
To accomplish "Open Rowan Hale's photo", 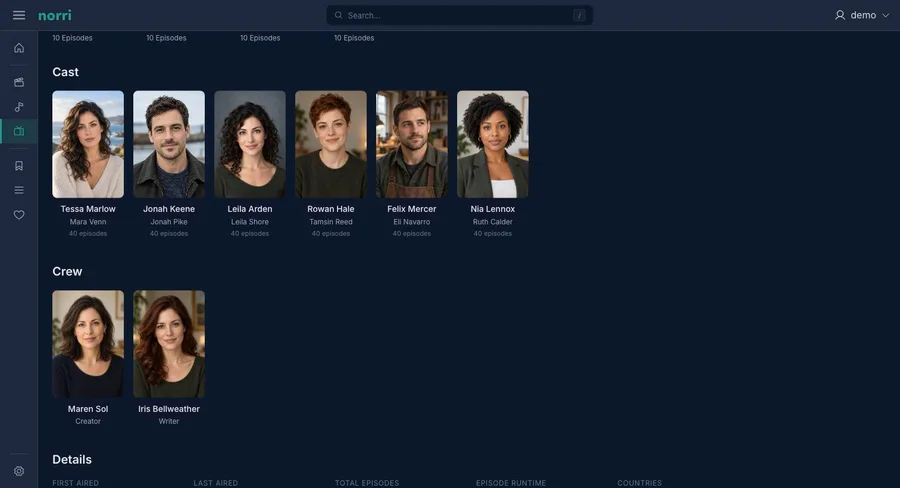I will point(331,144).
